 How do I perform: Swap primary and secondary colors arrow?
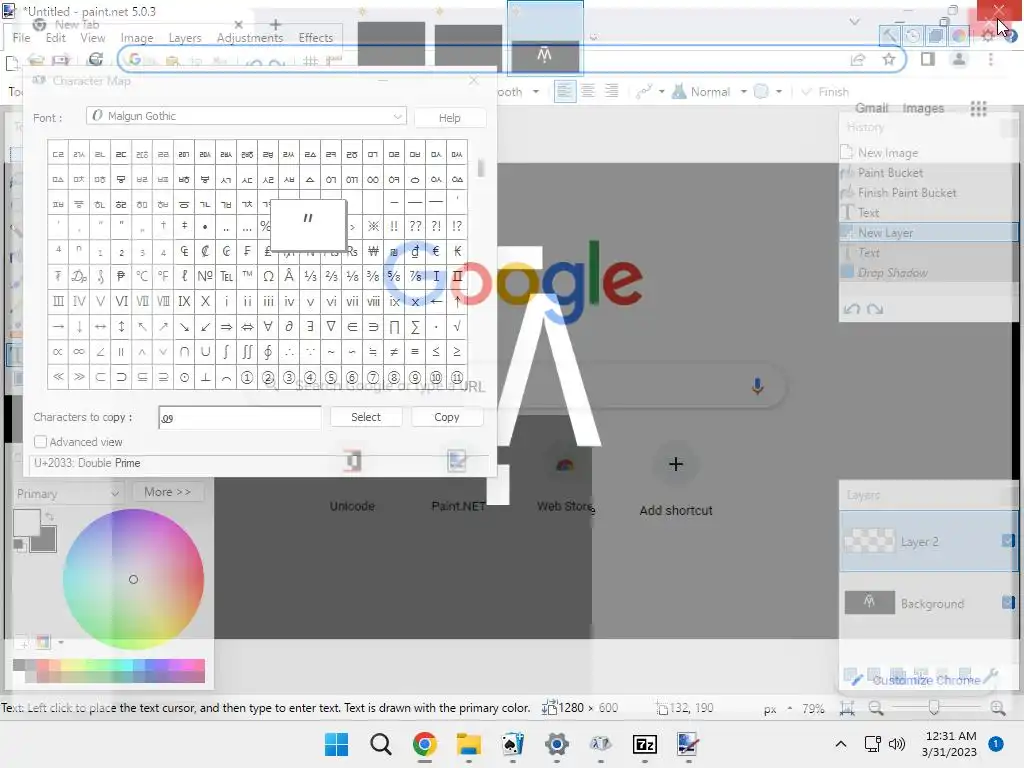(x=49, y=516)
